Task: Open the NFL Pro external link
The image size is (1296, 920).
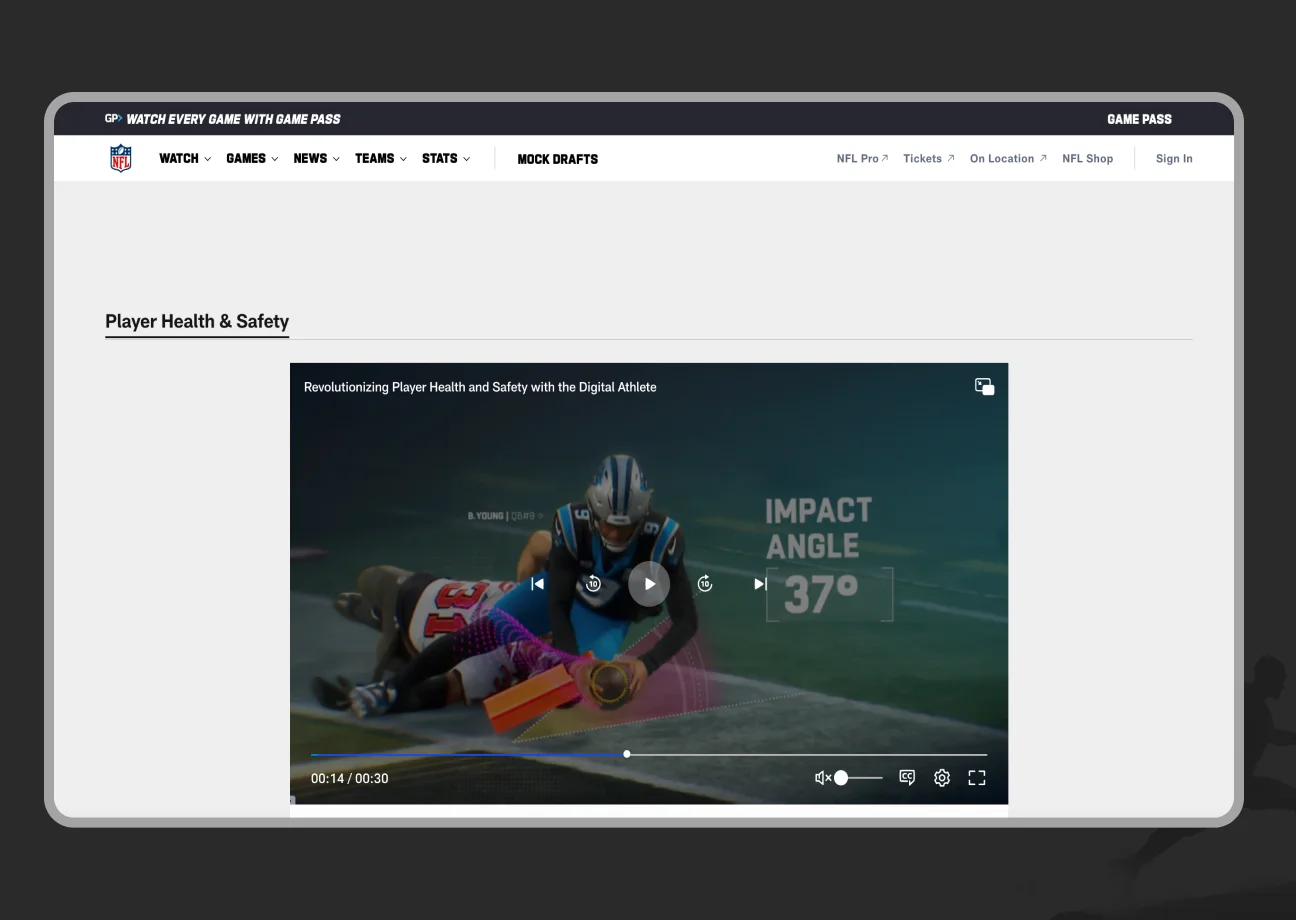Action: point(863,158)
